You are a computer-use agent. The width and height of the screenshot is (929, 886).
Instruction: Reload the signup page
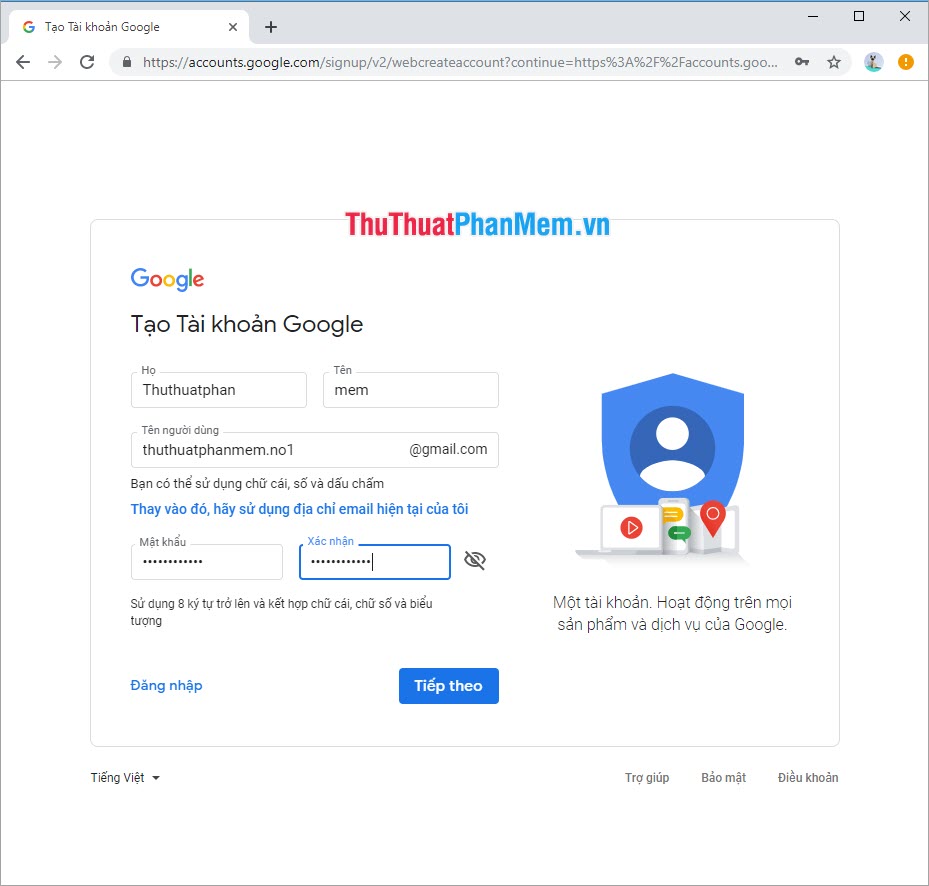point(87,61)
